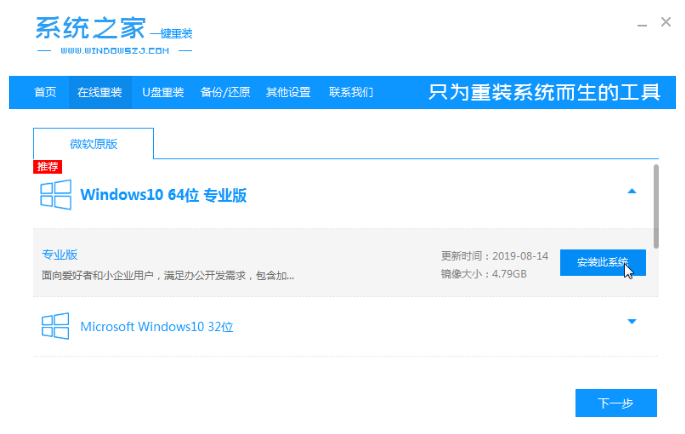
Task: Click 联系我们 in the navigation bar
Action: 351,93
